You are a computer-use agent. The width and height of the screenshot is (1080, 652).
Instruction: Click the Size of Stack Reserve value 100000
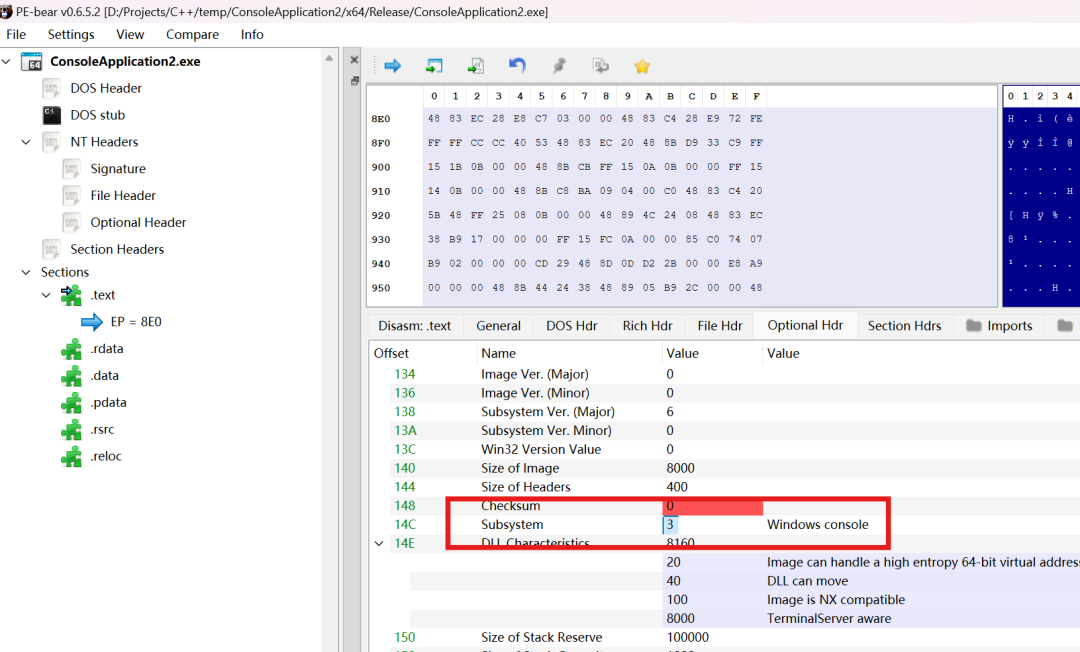(x=687, y=638)
